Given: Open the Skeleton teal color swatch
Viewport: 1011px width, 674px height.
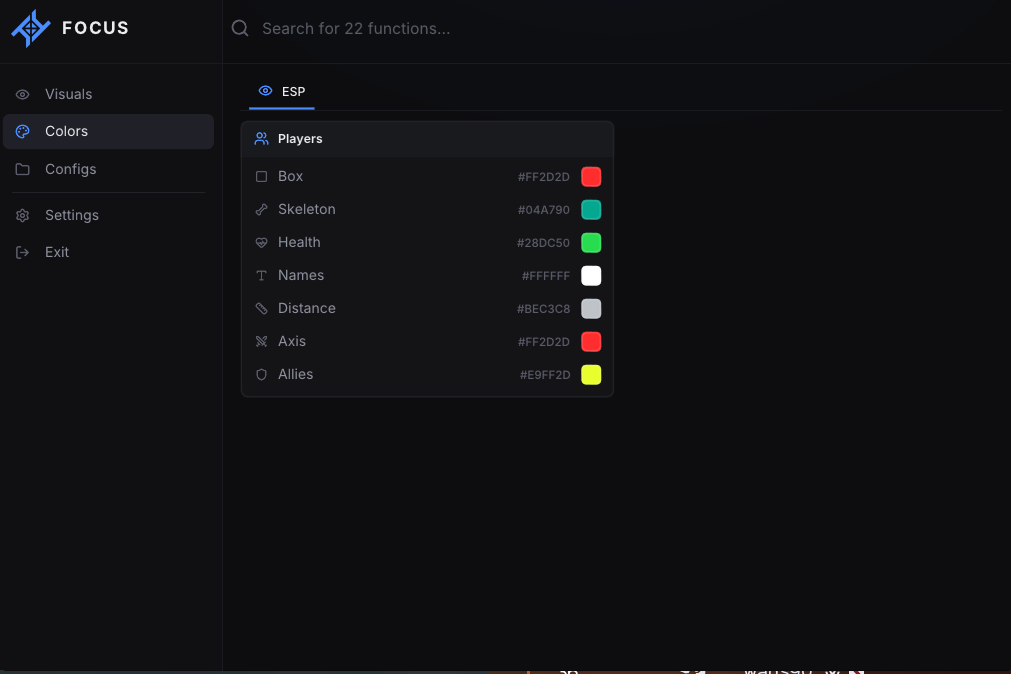Looking at the screenshot, I should pyautogui.click(x=591, y=210).
